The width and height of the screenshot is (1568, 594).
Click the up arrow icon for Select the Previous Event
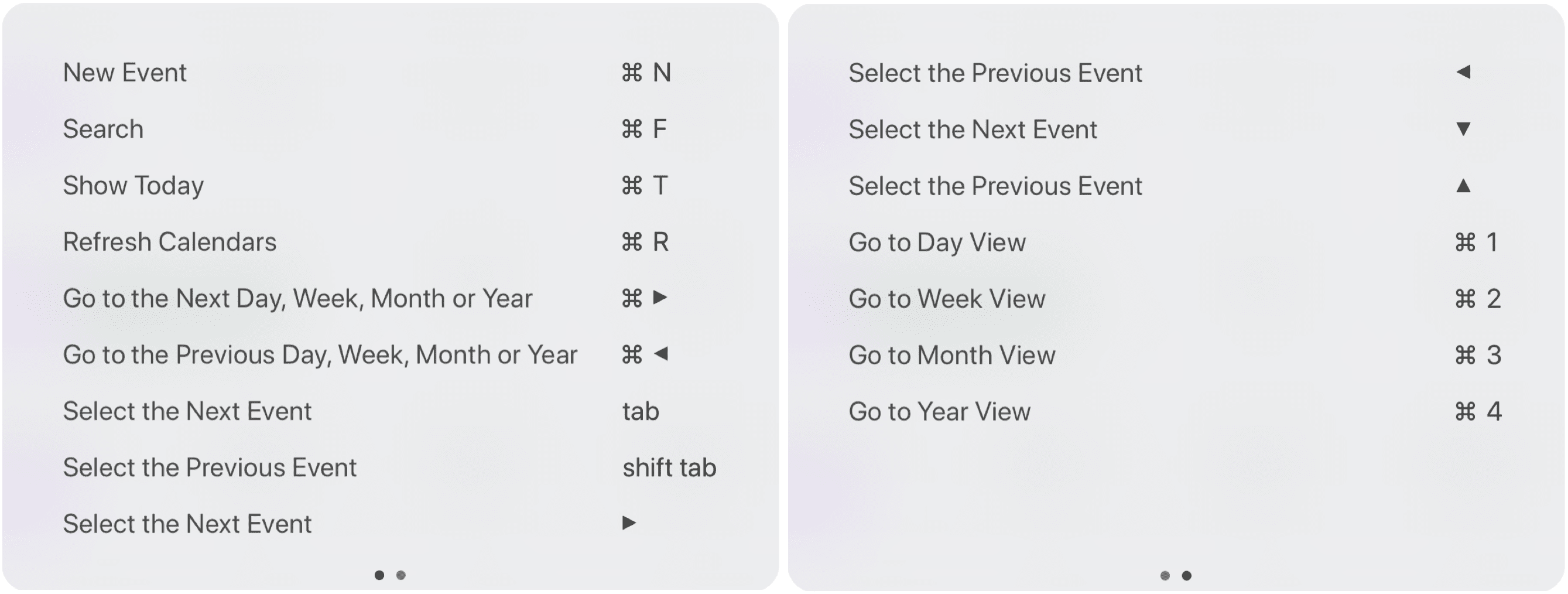[1463, 185]
